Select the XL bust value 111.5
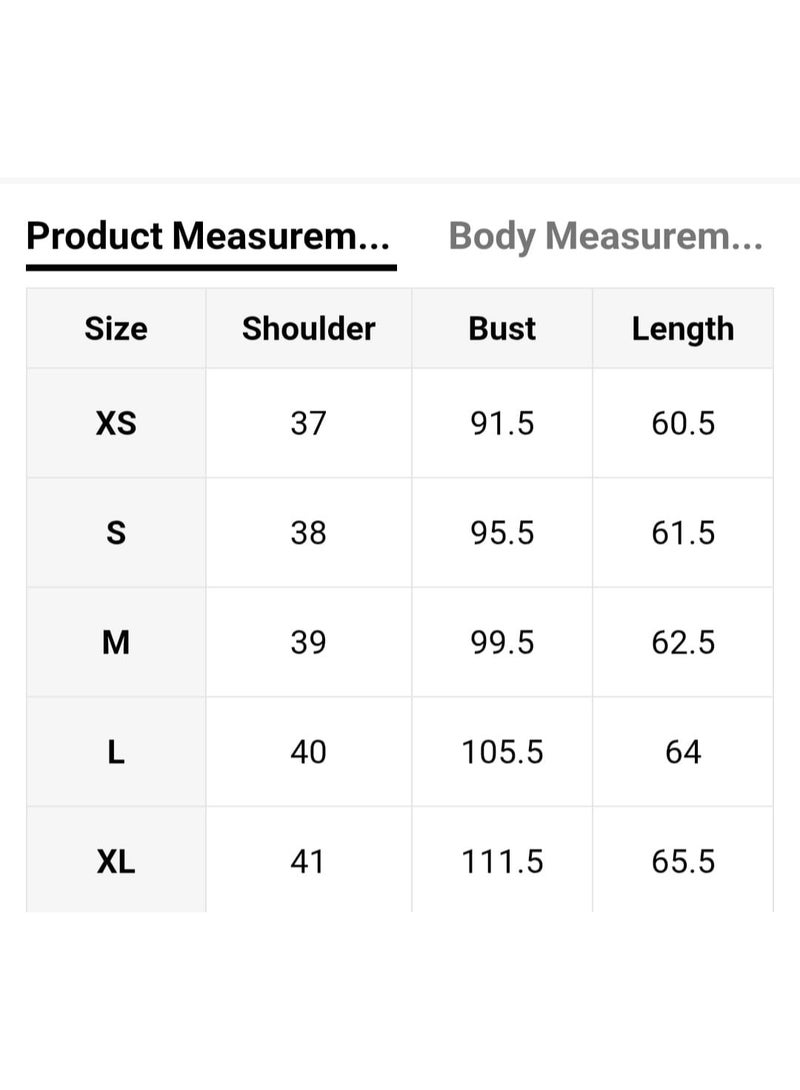800x1090 pixels. pos(502,861)
